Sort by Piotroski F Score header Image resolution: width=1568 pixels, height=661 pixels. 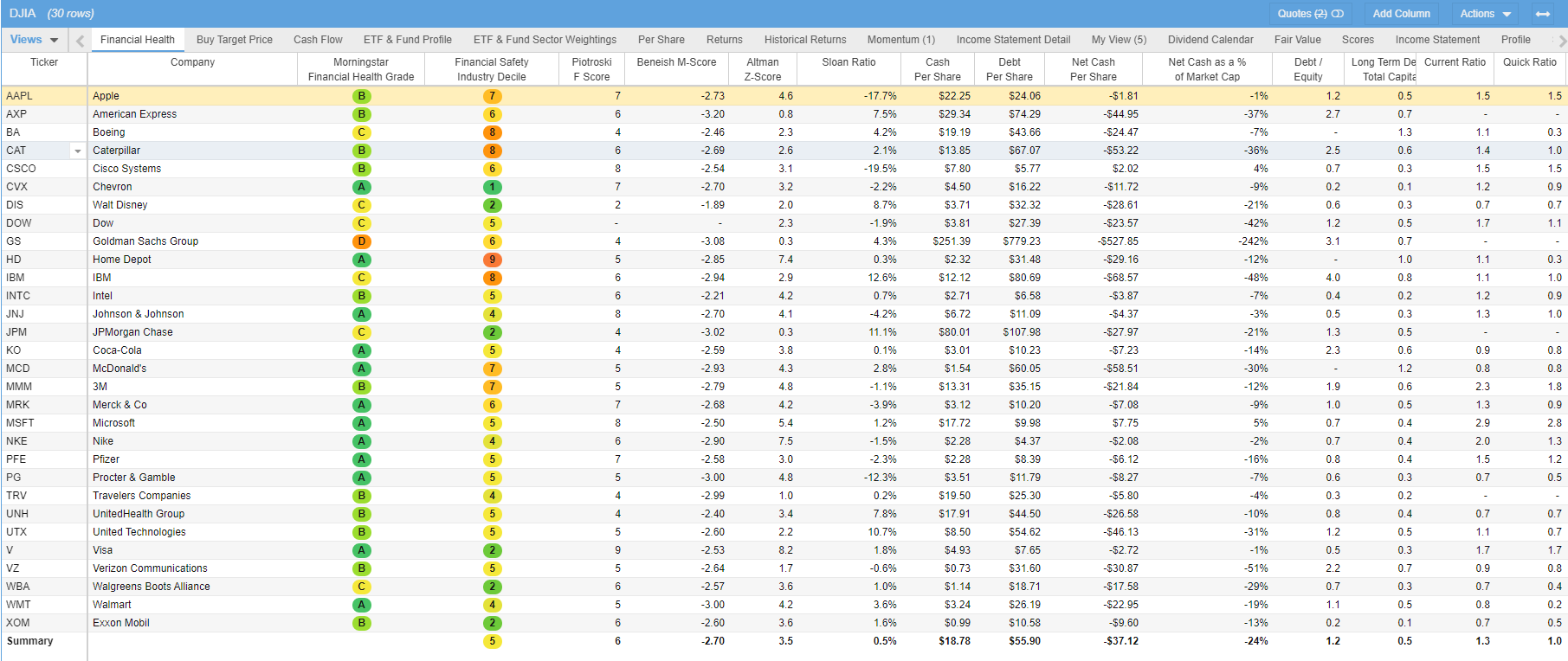592,69
